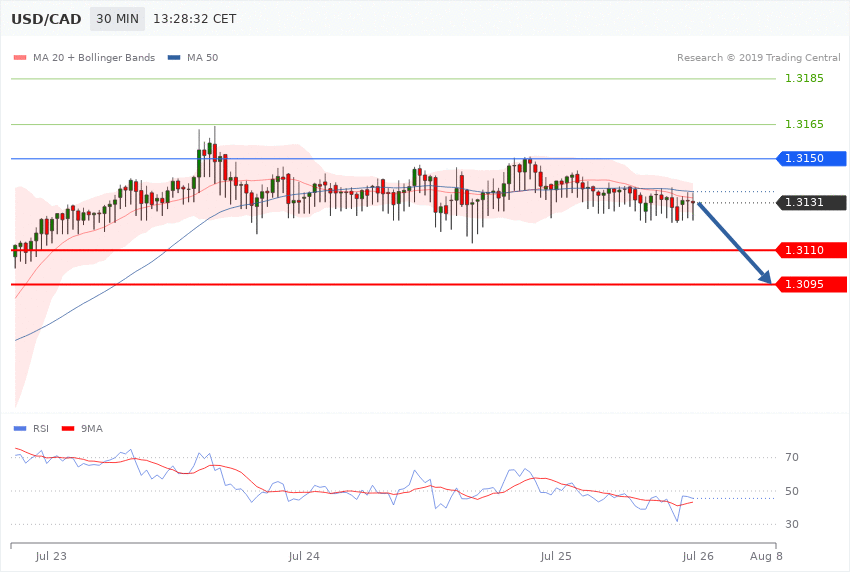Click the Research © 2019 Trading Central credit

click(x=758, y=57)
